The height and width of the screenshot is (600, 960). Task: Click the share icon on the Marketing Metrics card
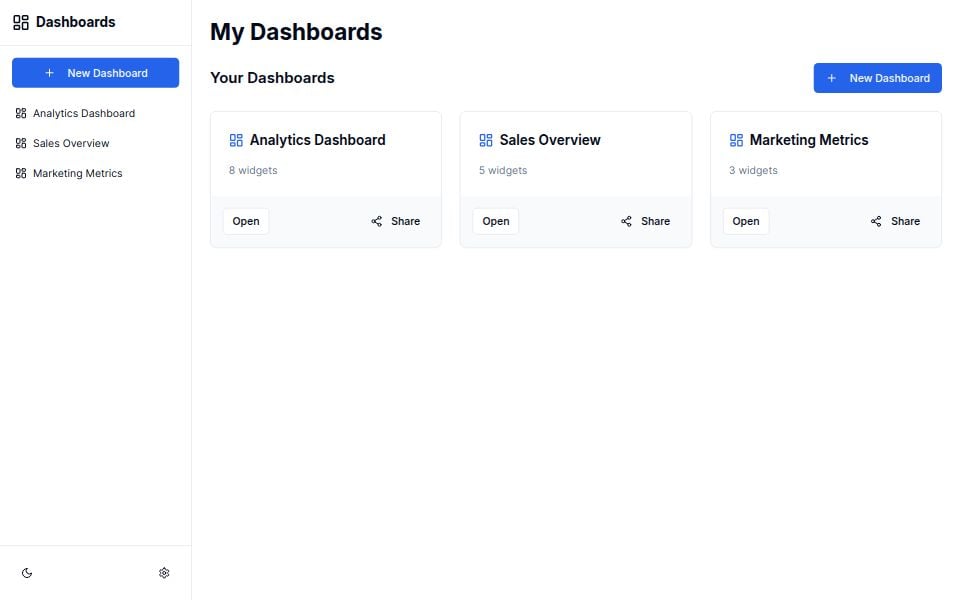pos(876,221)
